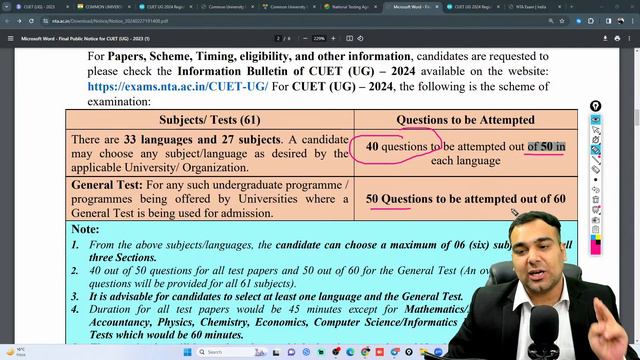Download the PDF file
Viewport: 640px width, 360px height.
coord(605,38)
